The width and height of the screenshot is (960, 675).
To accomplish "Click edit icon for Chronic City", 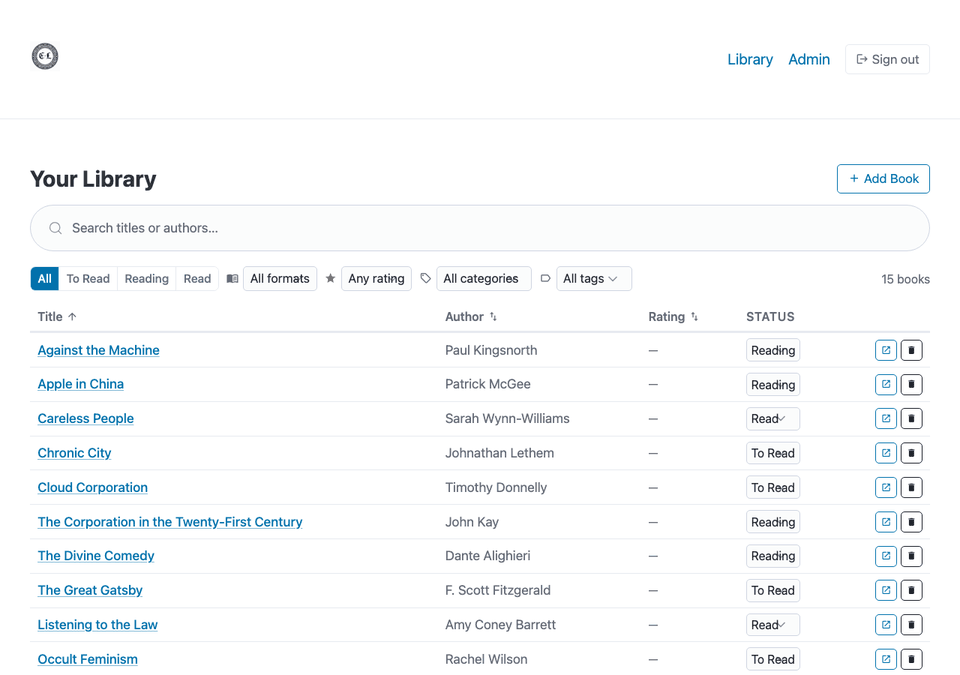I will [x=885, y=453].
